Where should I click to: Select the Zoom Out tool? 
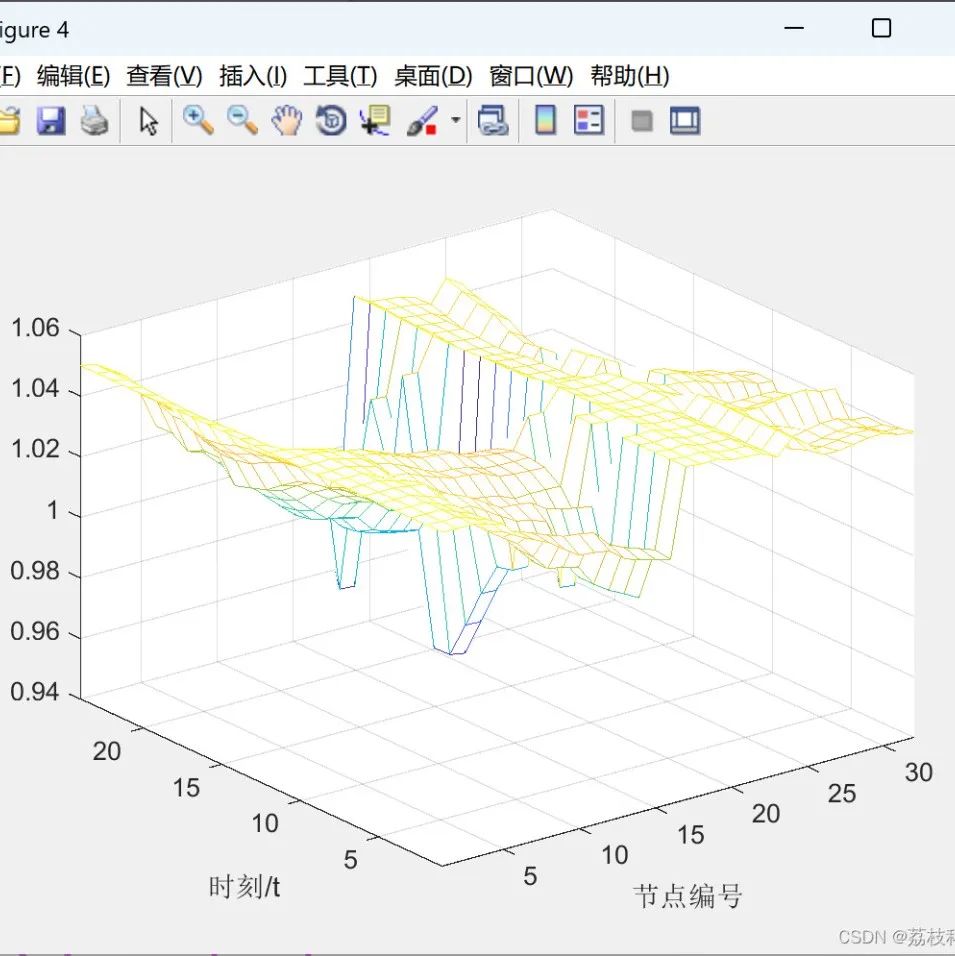coord(241,120)
